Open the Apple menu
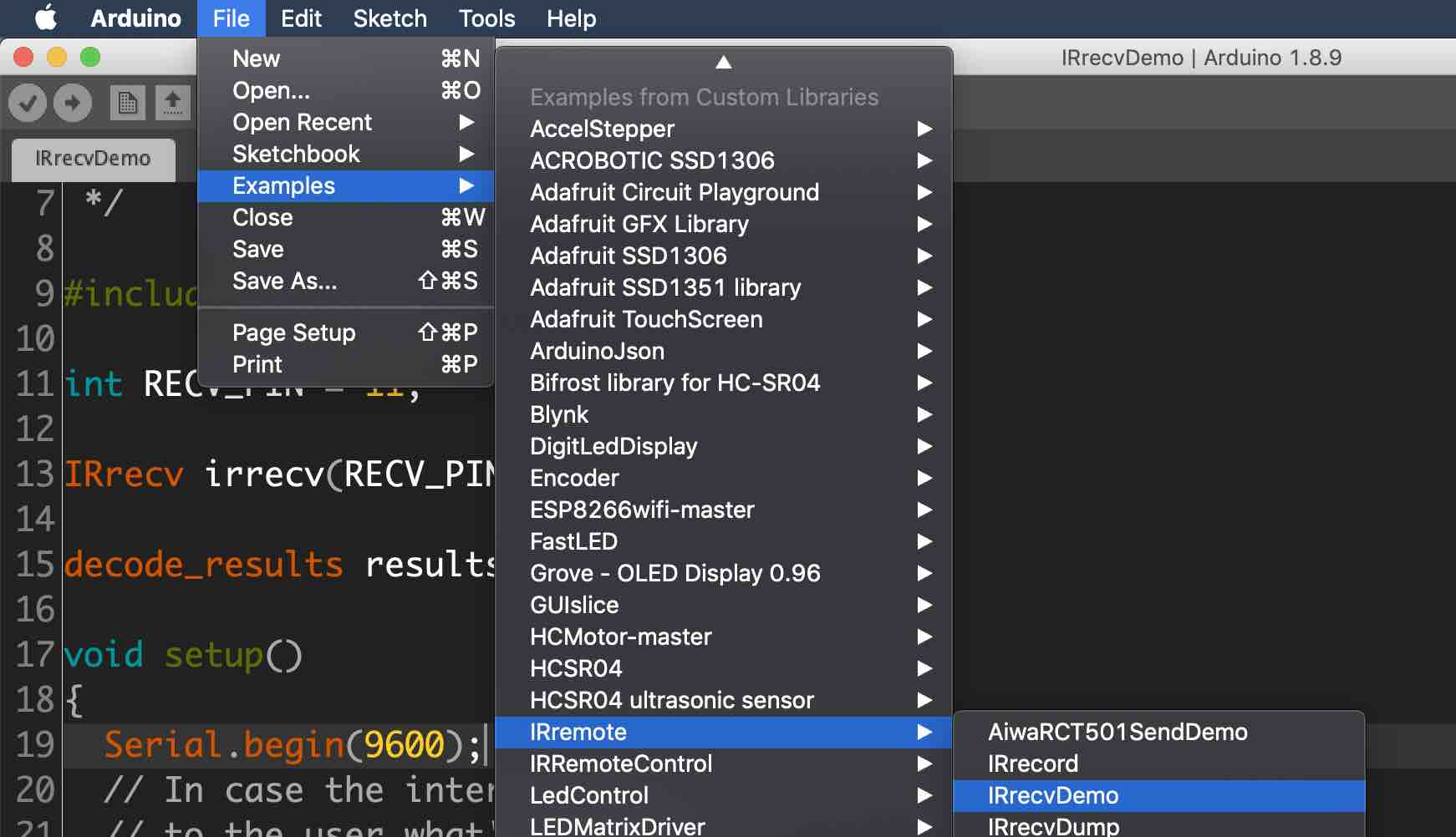The width and height of the screenshot is (1456, 837). click(x=46, y=18)
